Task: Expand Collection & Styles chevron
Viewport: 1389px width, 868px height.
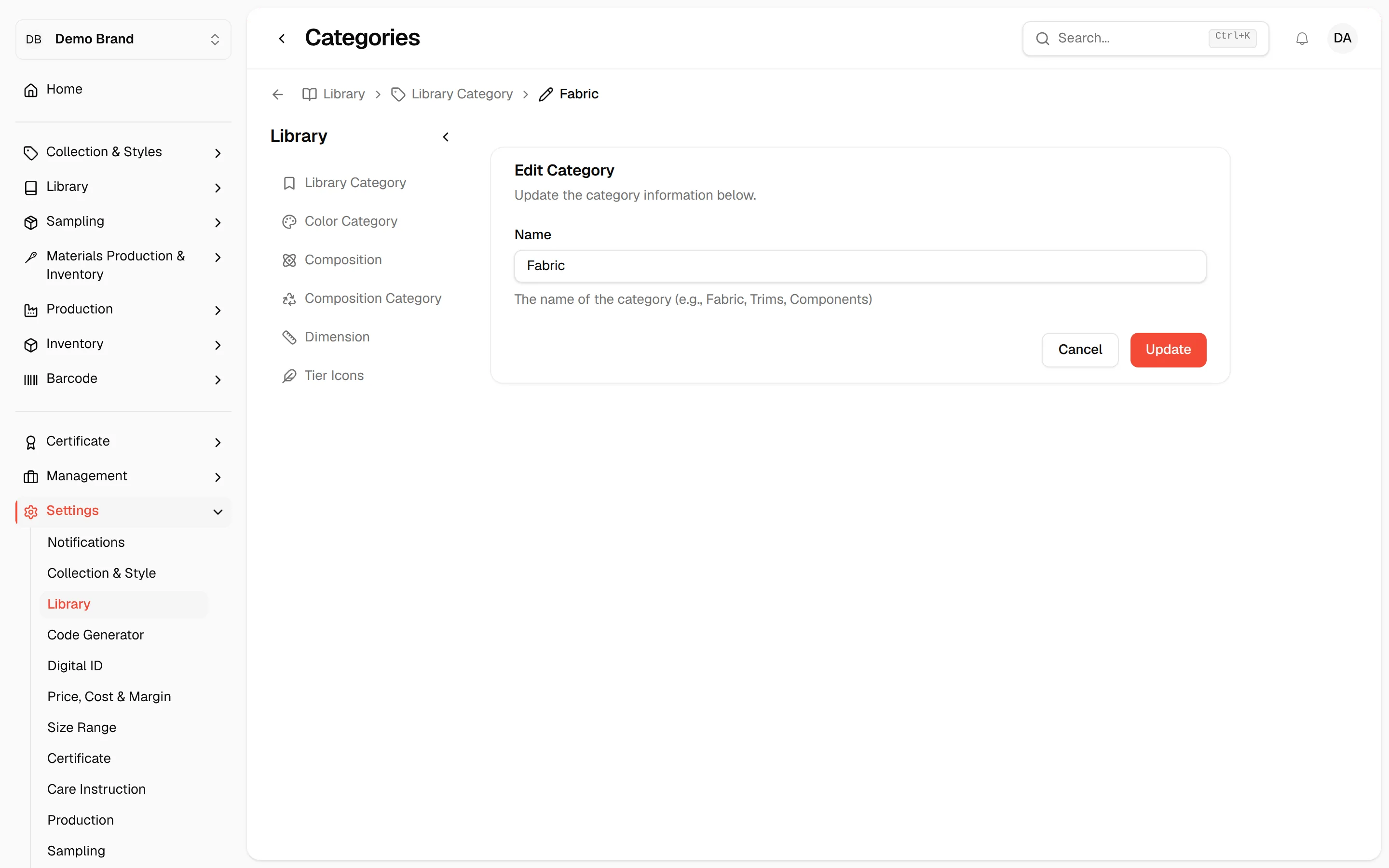Action: [218, 153]
